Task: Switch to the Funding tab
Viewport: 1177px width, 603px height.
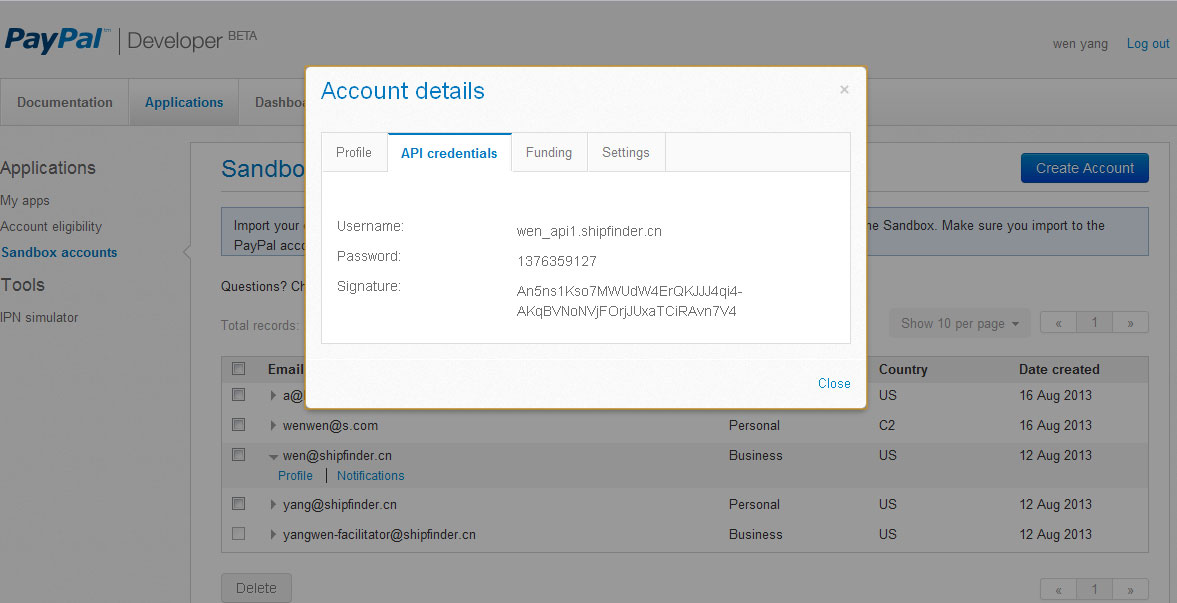Action: [549, 152]
